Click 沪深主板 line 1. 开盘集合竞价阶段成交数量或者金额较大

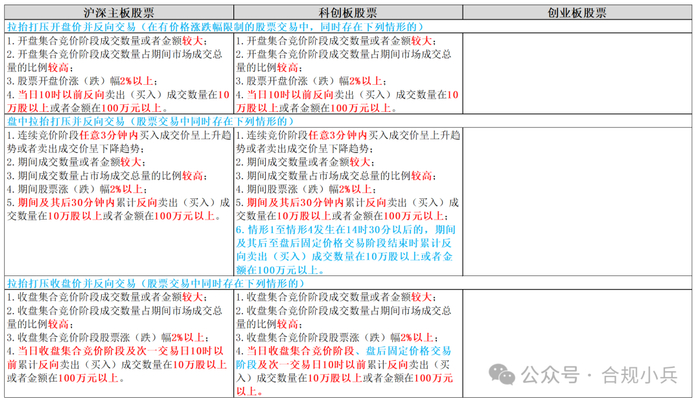107,41
